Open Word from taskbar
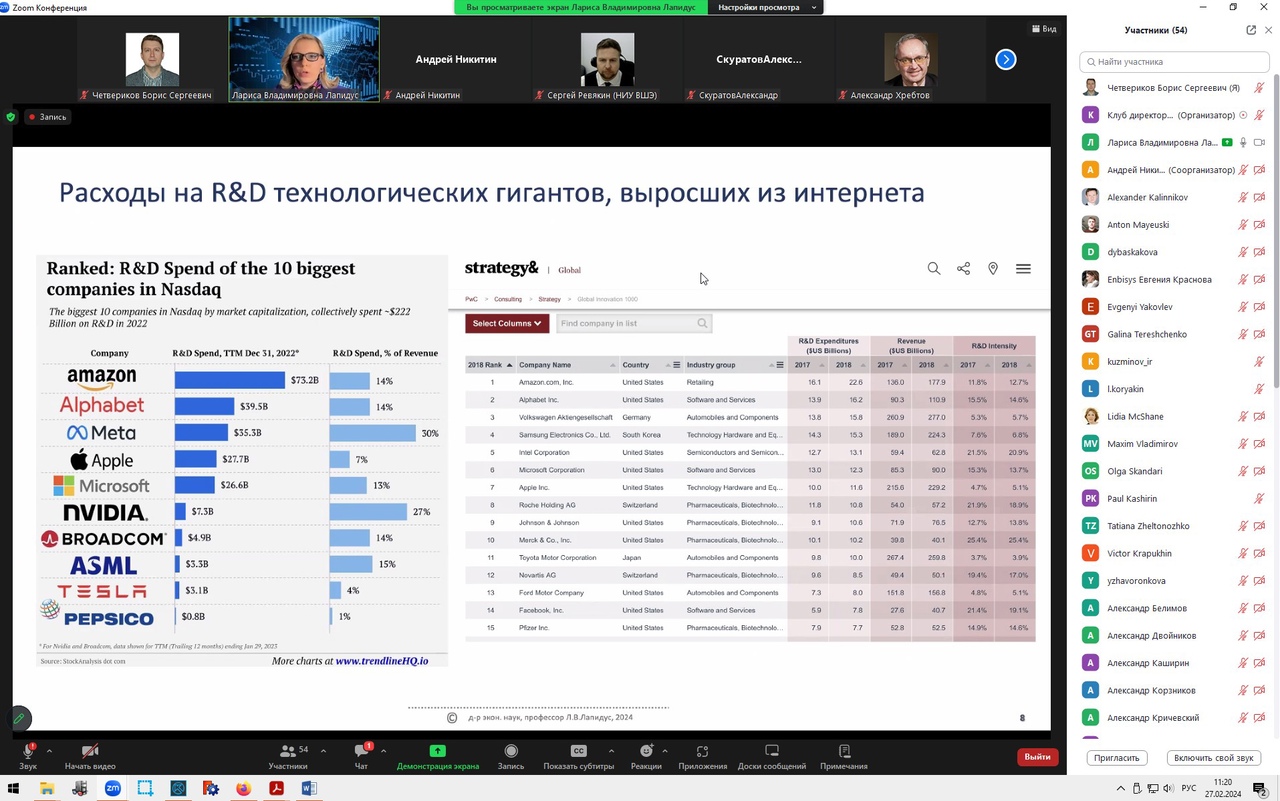This screenshot has height=801, width=1280. [x=309, y=788]
